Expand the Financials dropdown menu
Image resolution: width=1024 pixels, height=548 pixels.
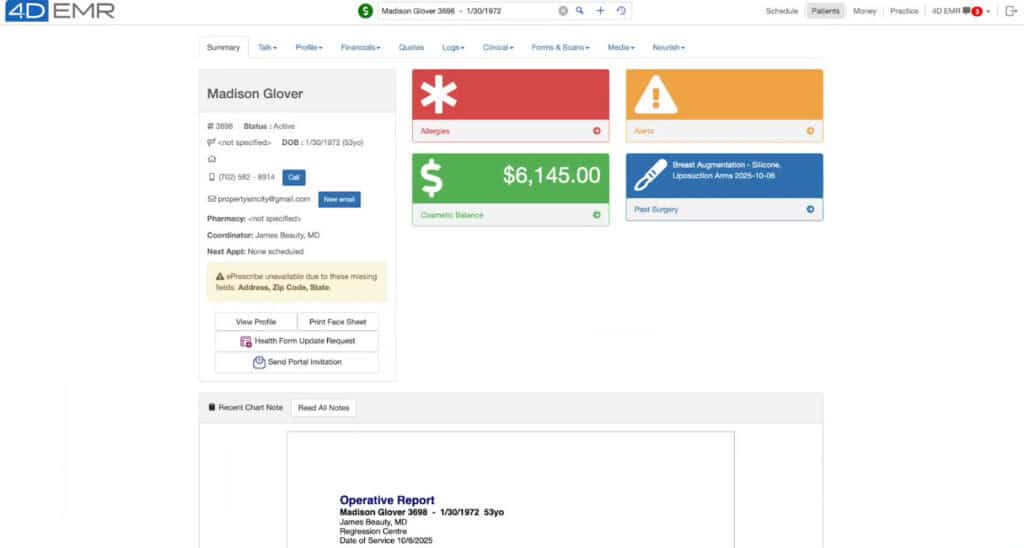(360, 47)
